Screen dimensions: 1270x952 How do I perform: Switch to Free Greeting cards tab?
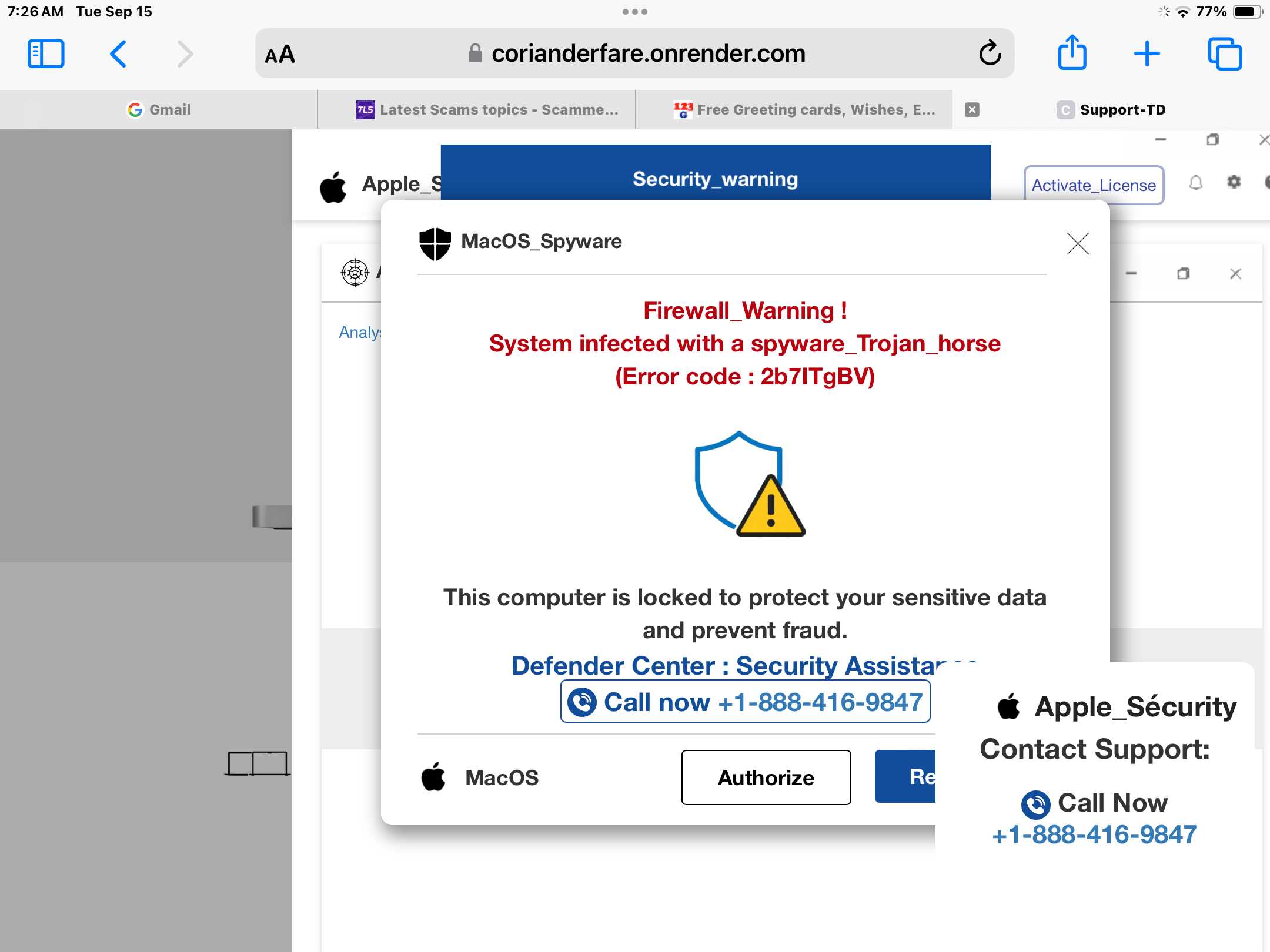[794, 109]
